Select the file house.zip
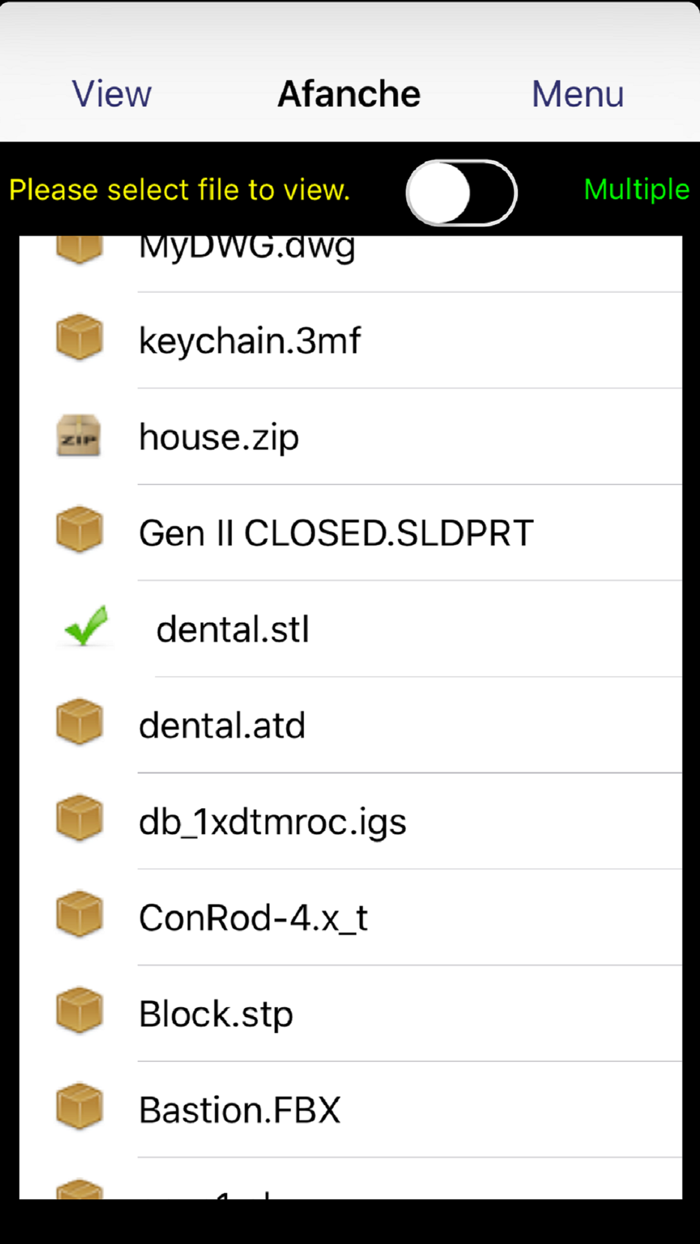Screen dimensions: 700x1244 (219, 437)
